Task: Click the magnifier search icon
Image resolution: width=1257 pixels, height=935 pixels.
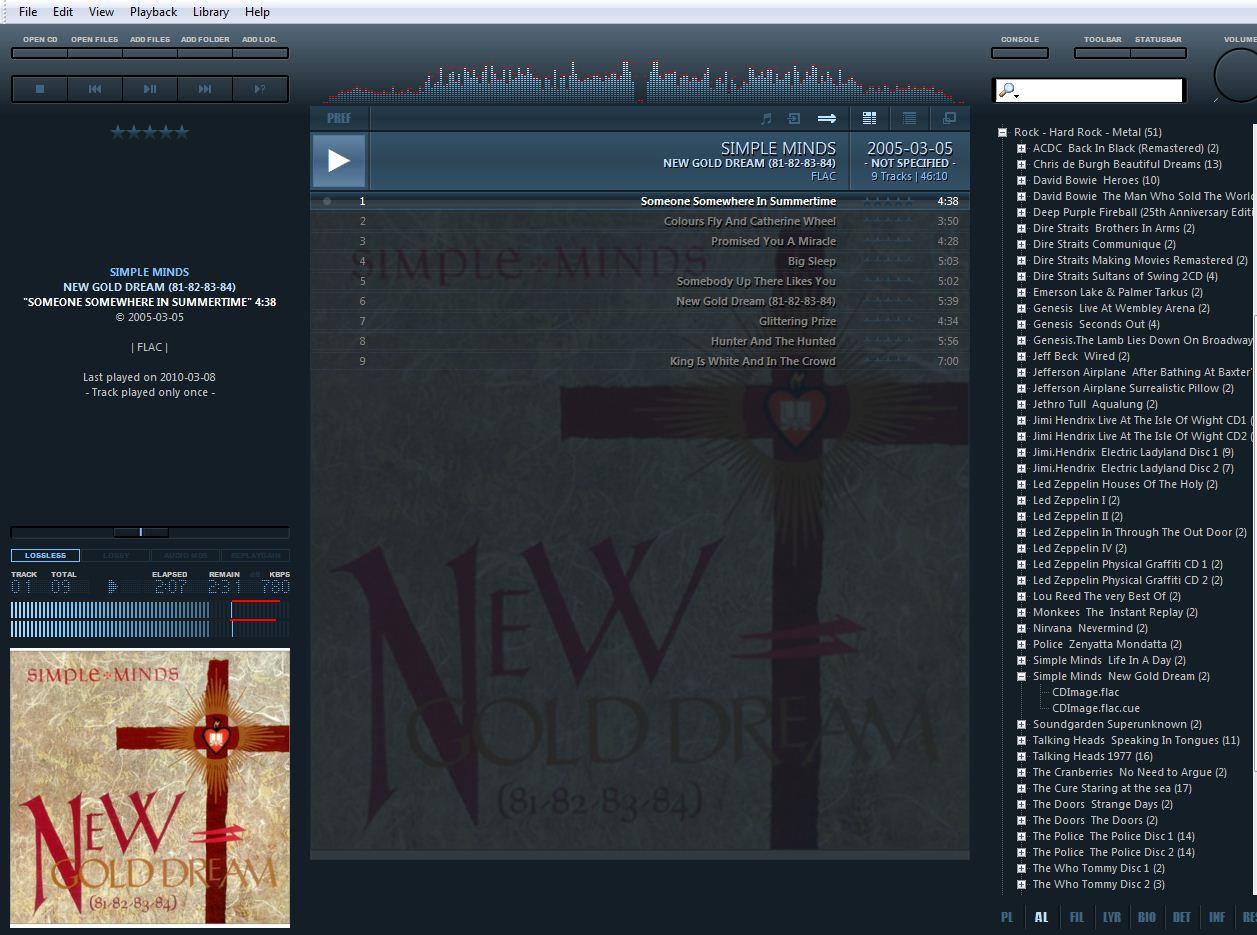Action: pos(1007,91)
